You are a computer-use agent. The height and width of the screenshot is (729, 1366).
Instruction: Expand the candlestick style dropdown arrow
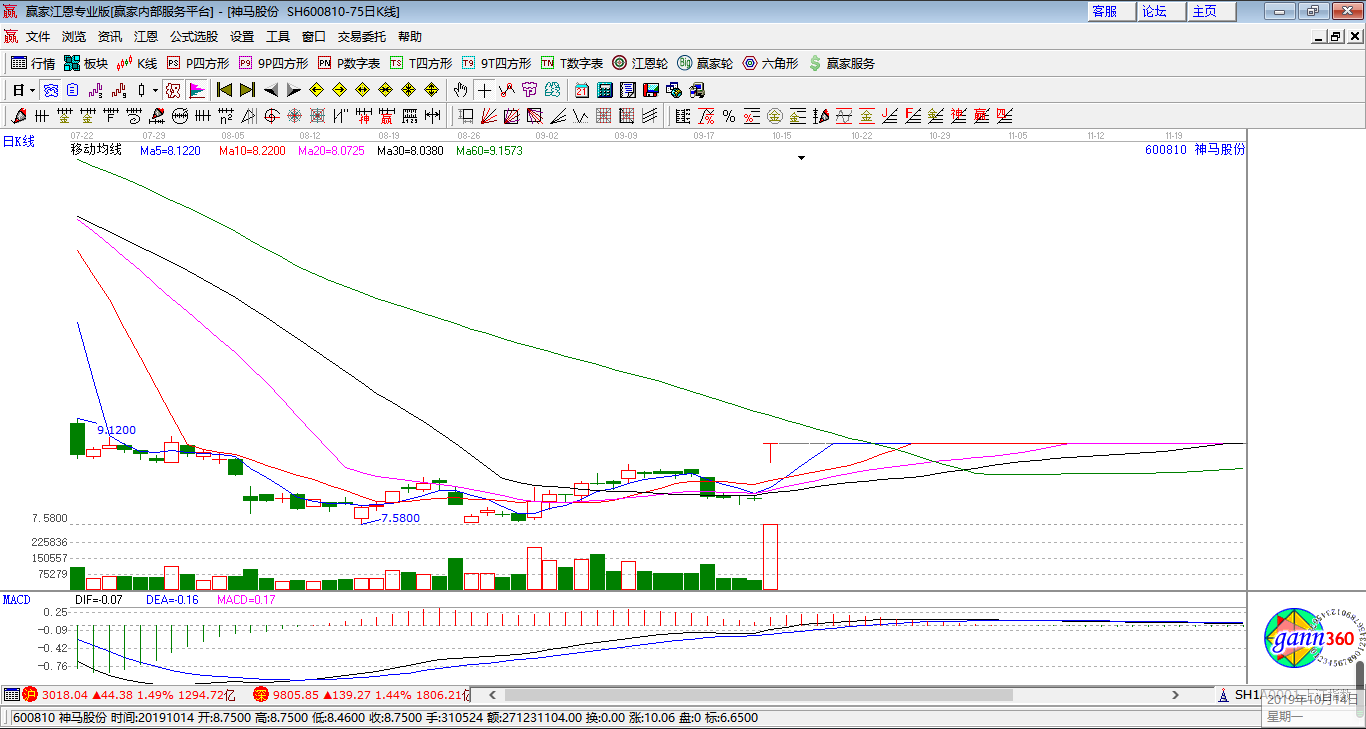click(x=155, y=90)
